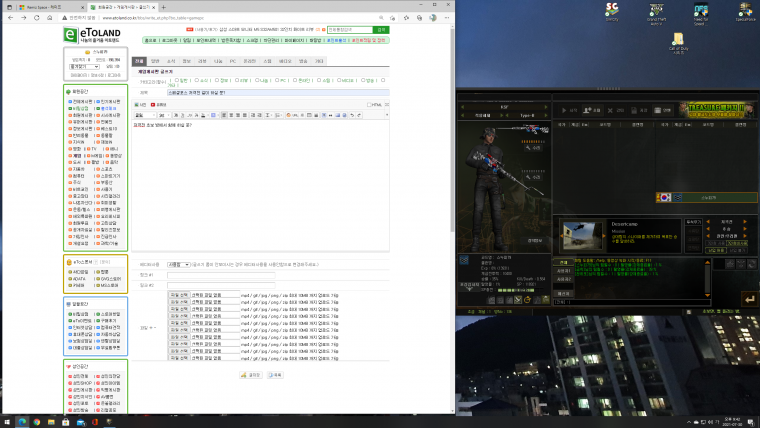Click game Start play button
This screenshot has height=428, width=760.
pos(569,111)
